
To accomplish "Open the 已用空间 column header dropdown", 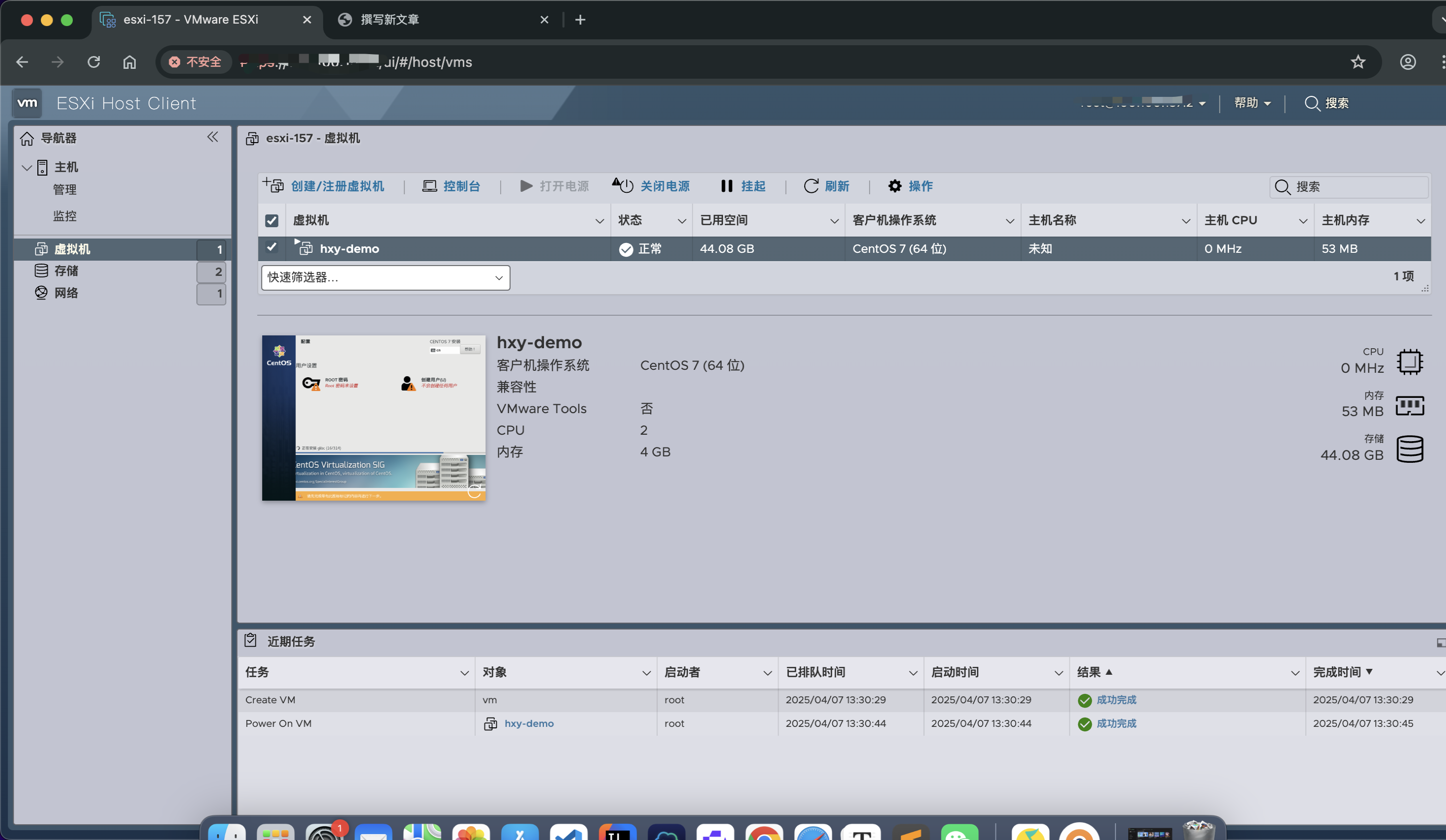I will (x=834, y=221).
